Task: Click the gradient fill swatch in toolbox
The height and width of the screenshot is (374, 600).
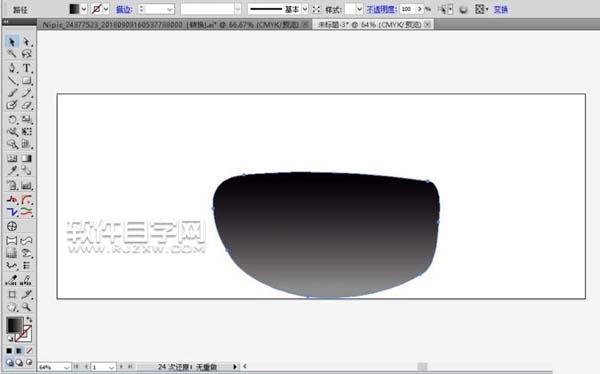Action: tap(15, 325)
